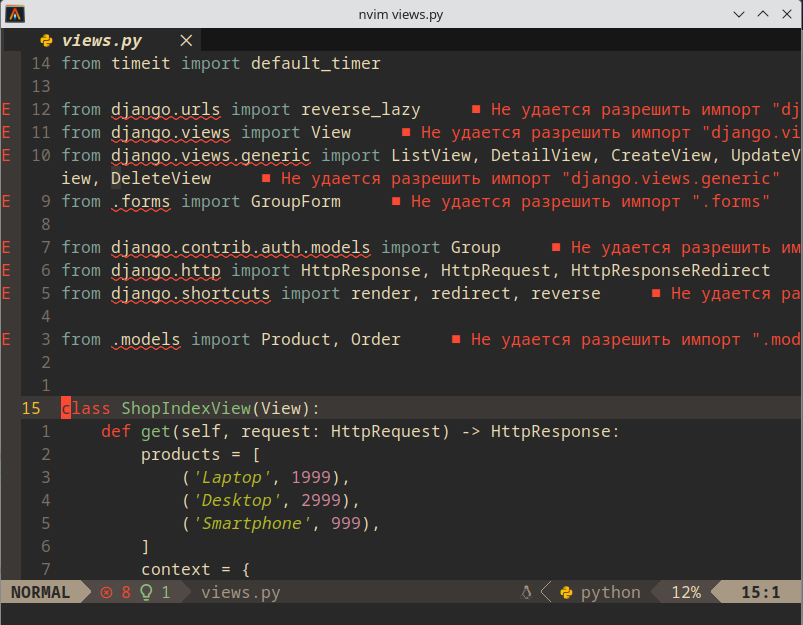803x625 pixels.
Task: Click red diagnostic square after Product, Order
Action: tap(456, 339)
